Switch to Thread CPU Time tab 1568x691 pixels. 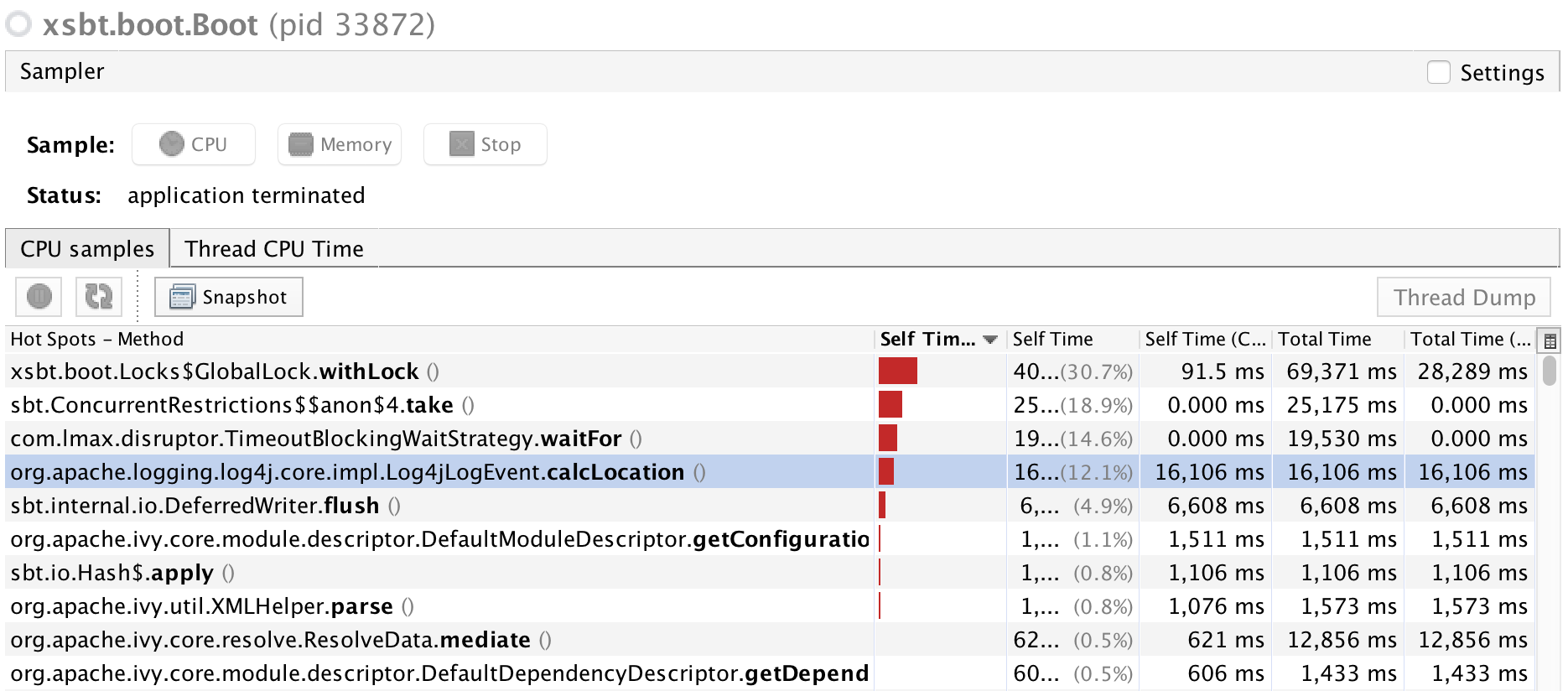pyautogui.click(x=274, y=249)
